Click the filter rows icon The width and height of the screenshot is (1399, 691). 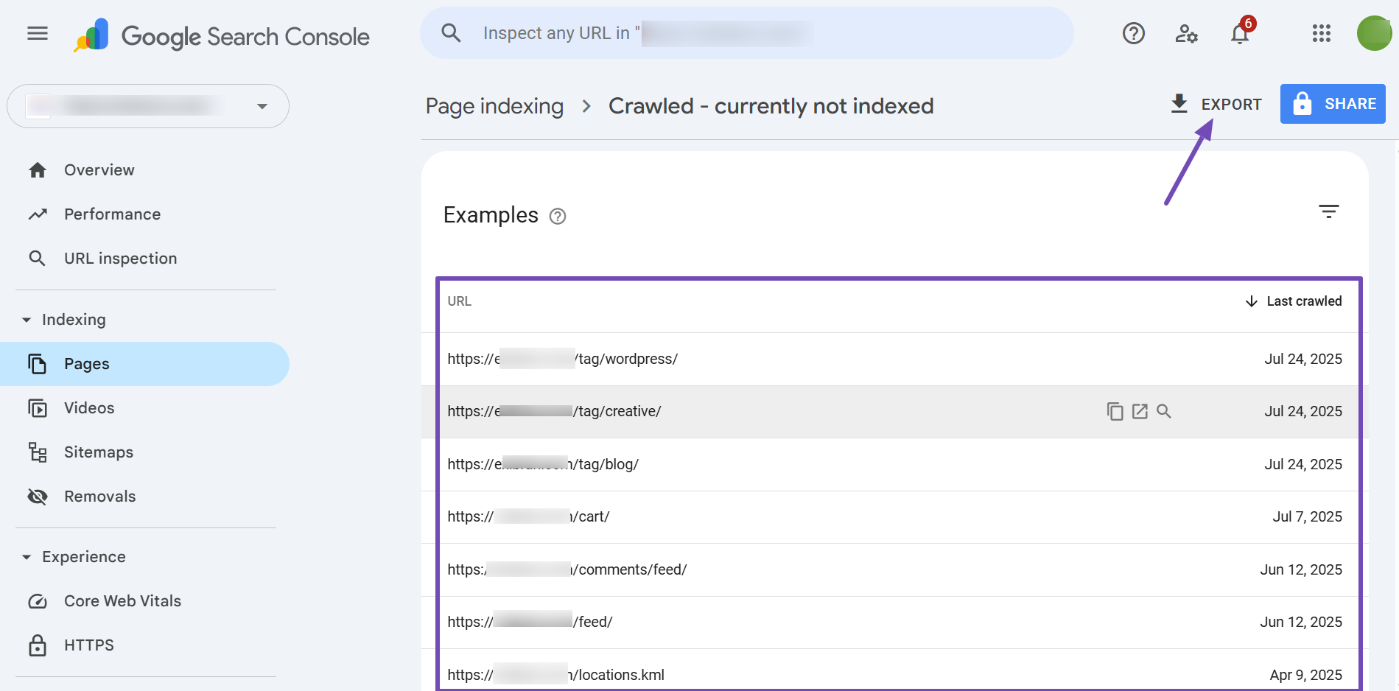point(1328,212)
